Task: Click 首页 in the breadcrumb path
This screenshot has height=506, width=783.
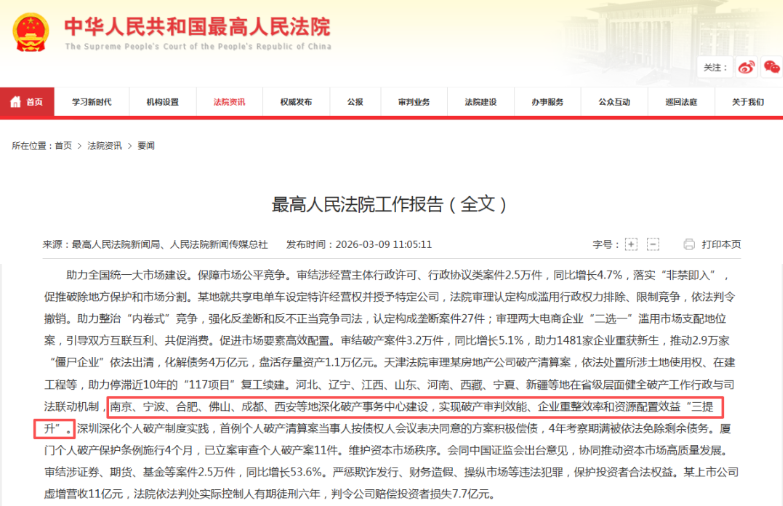Action: [63, 146]
